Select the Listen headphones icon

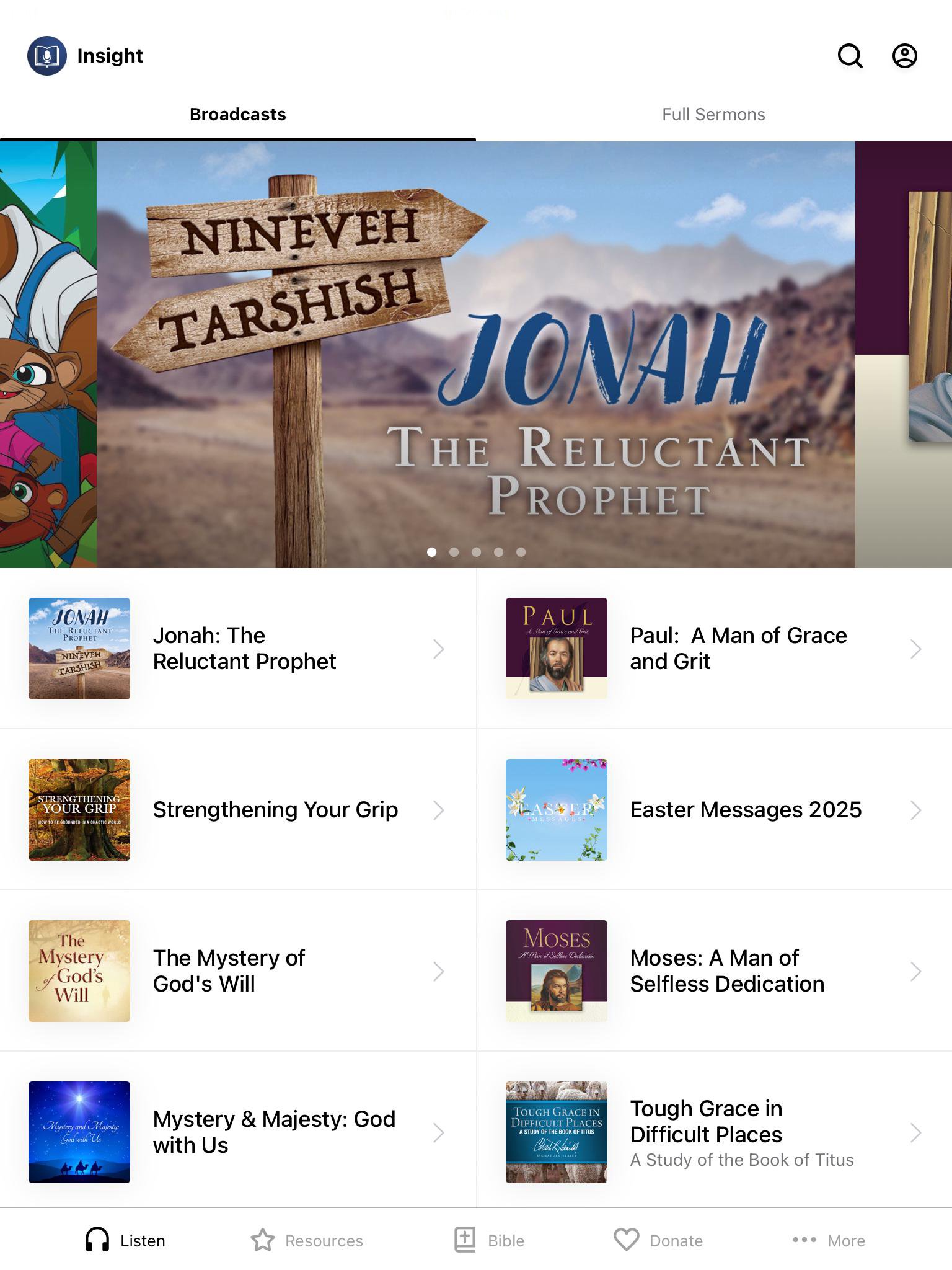(x=97, y=1240)
